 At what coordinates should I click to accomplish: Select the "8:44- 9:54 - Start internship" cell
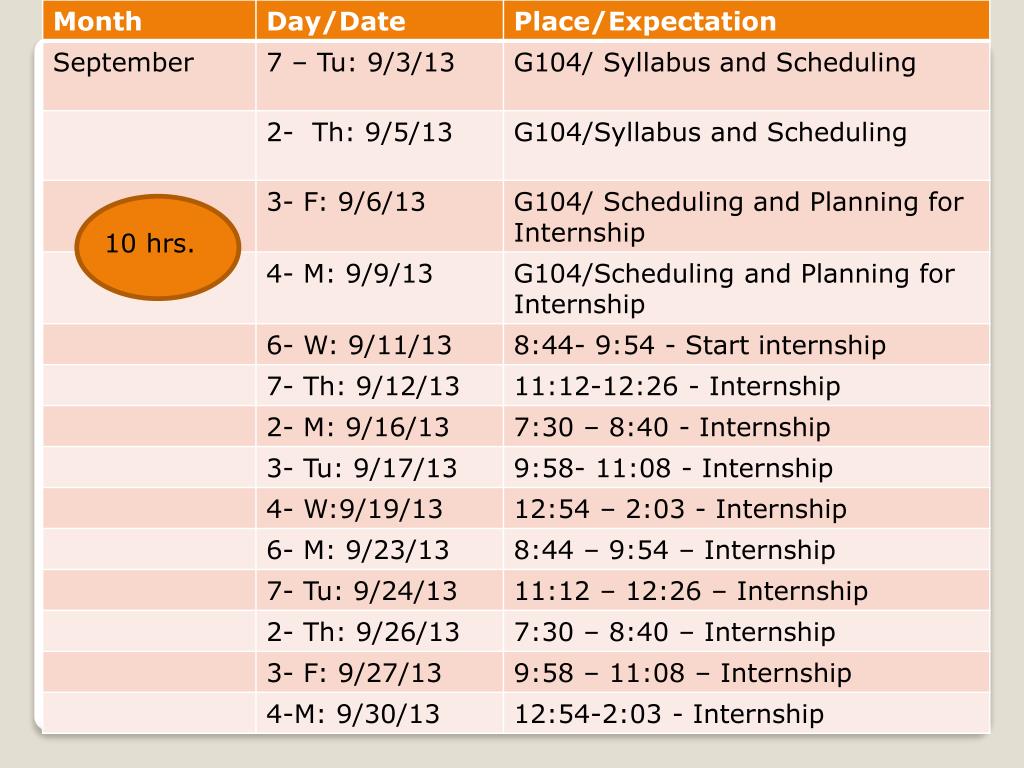(x=700, y=346)
